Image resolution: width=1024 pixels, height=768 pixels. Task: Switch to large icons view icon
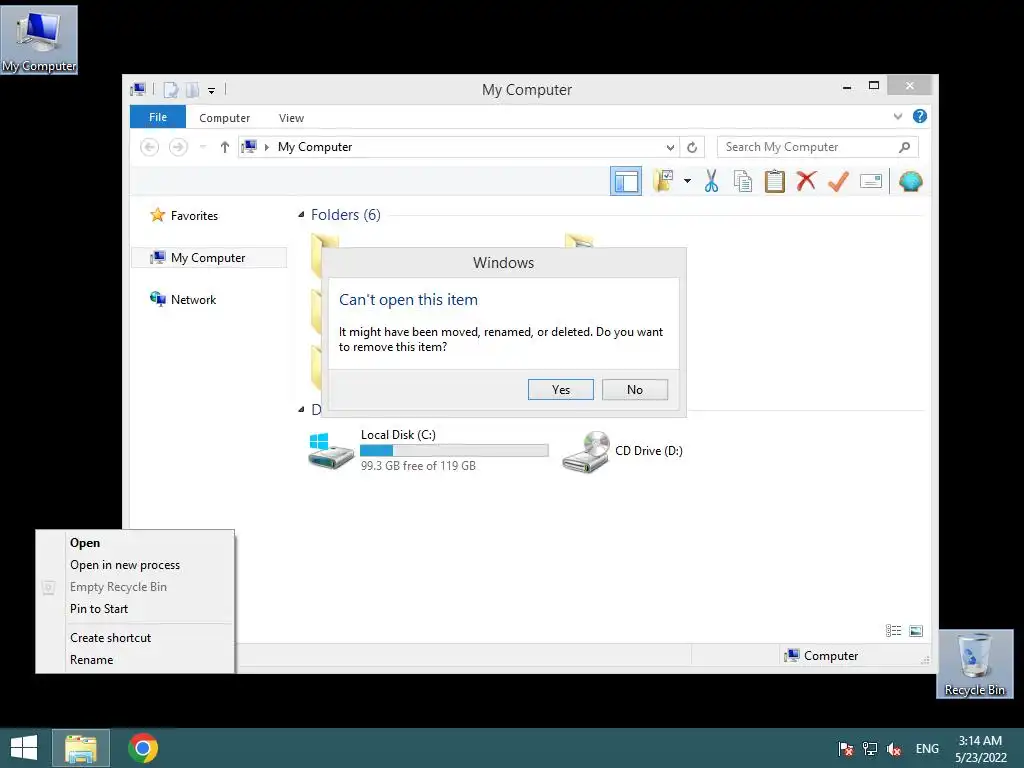click(916, 631)
